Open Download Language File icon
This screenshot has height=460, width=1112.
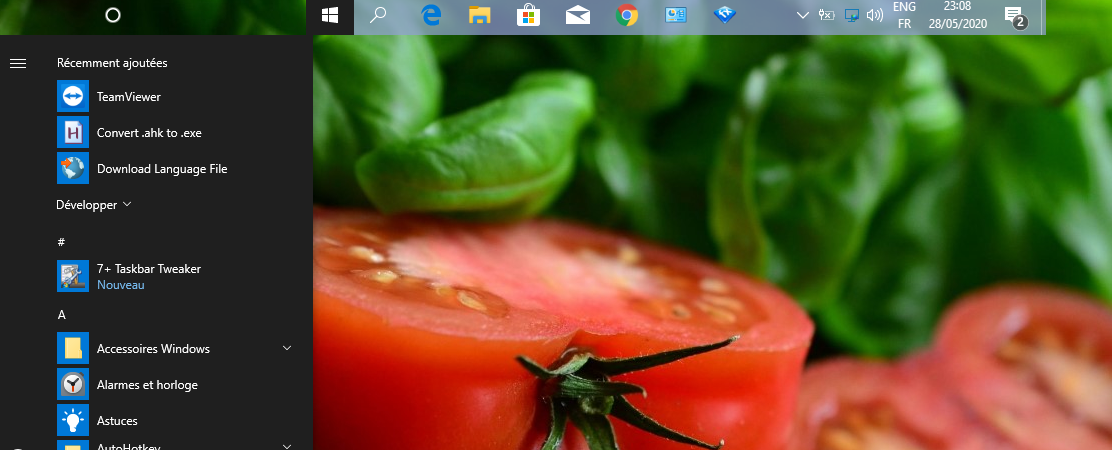coord(73,169)
